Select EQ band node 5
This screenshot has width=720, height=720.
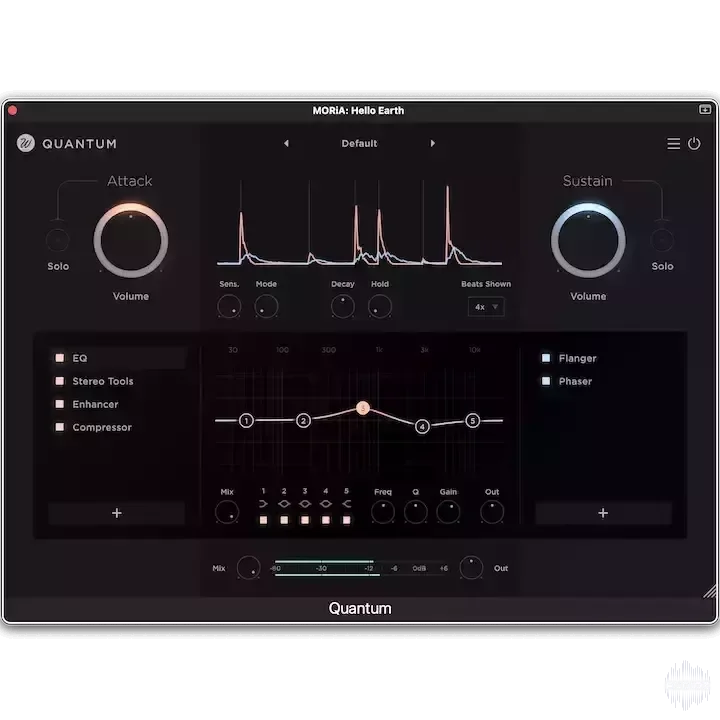coord(472,420)
